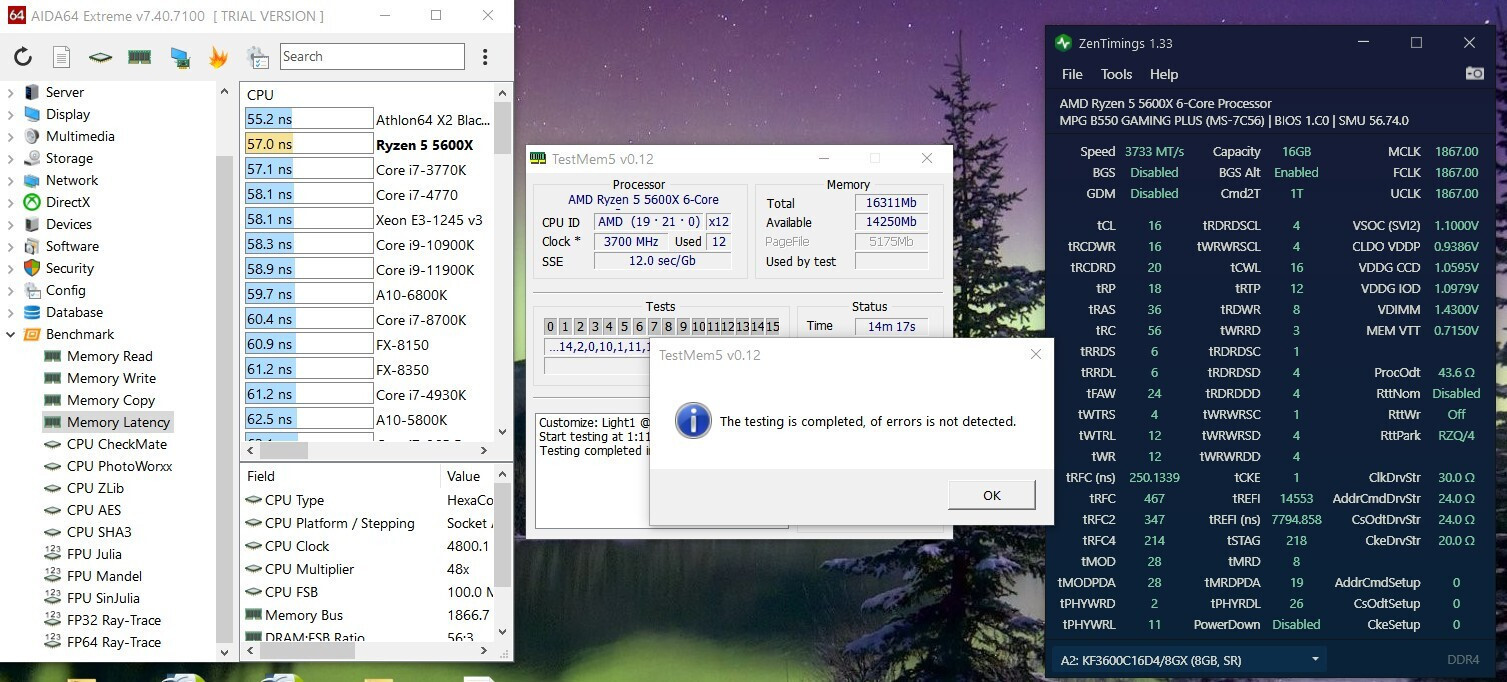The width and height of the screenshot is (1507, 682).
Task: Select the Ryzen 5 5600X result row
Action: pyautogui.click(x=368, y=145)
